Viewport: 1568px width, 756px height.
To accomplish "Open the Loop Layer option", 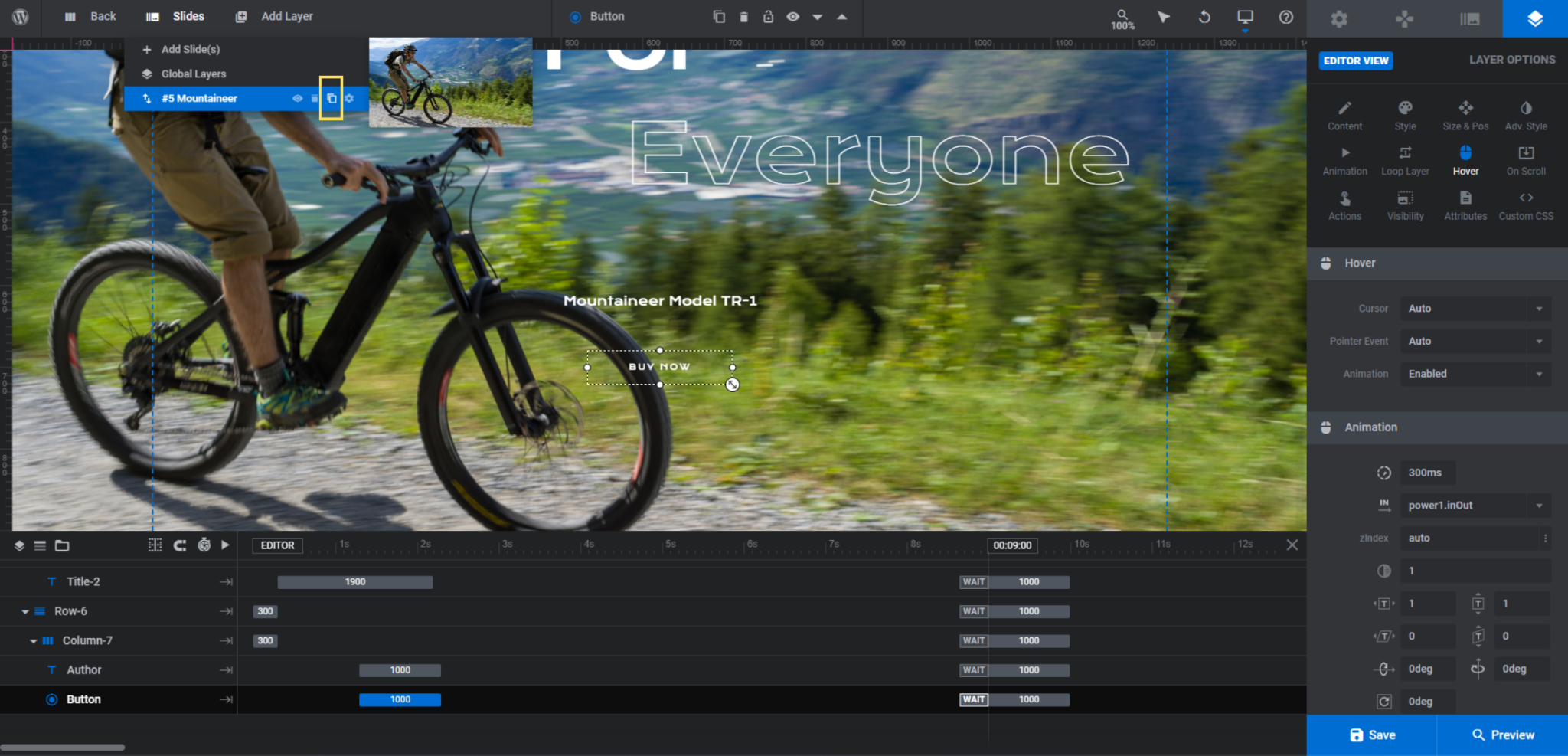I will [x=1405, y=161].
